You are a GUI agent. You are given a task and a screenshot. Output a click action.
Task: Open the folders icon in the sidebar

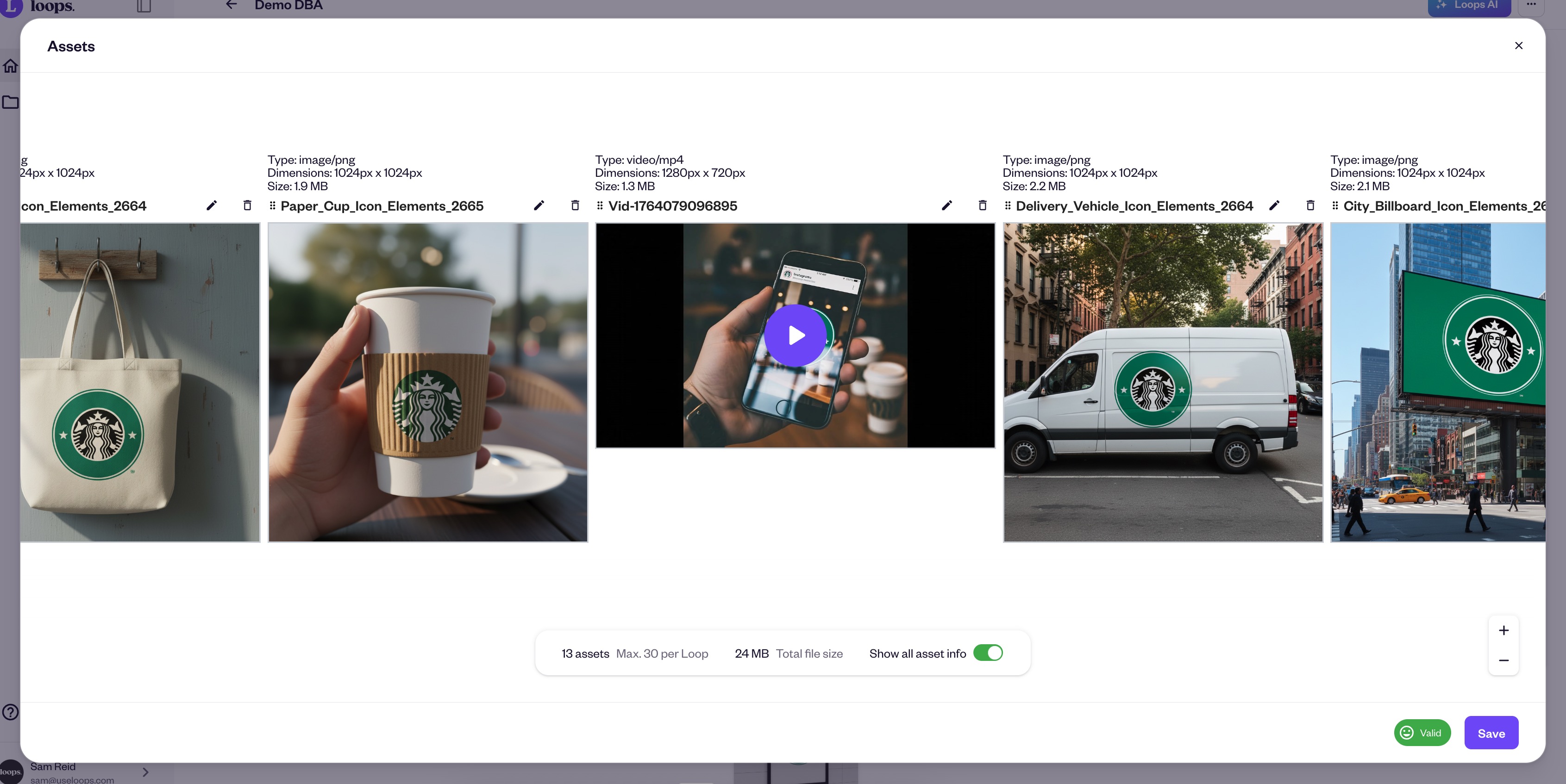pyautogui.click(x=10, y=102)
